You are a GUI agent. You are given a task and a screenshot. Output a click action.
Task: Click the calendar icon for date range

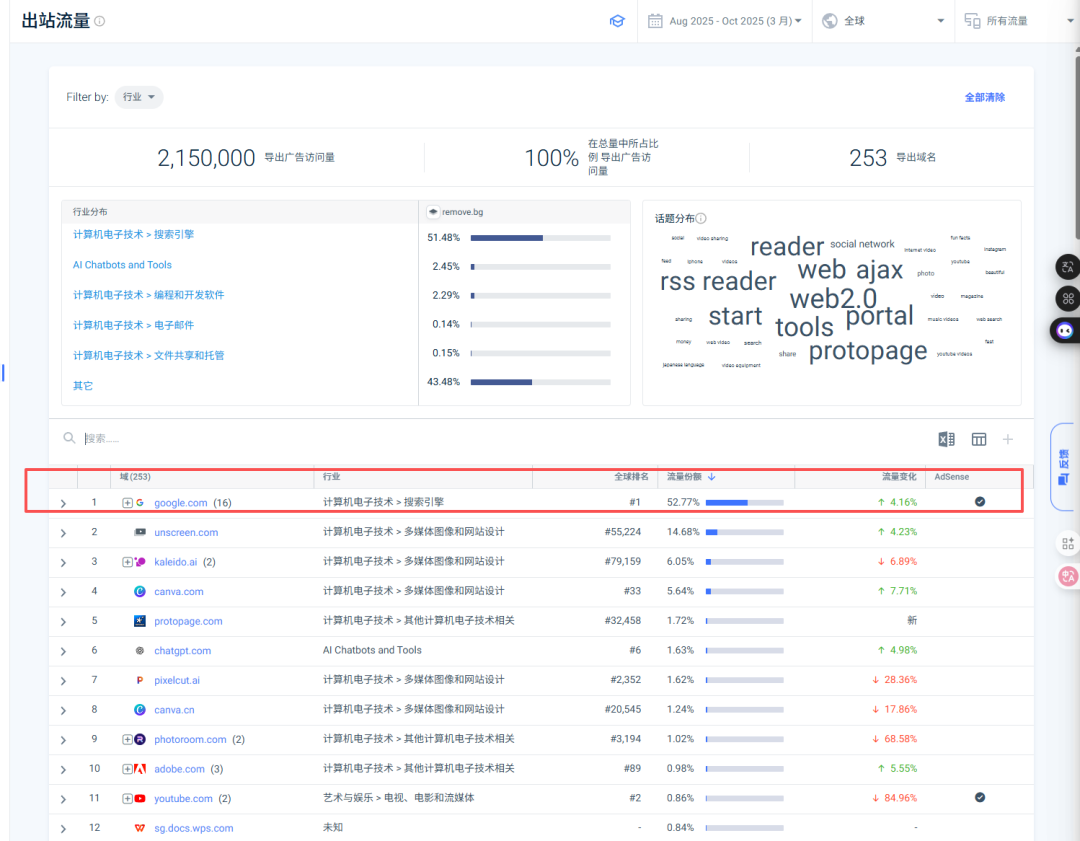coord(655,21)
